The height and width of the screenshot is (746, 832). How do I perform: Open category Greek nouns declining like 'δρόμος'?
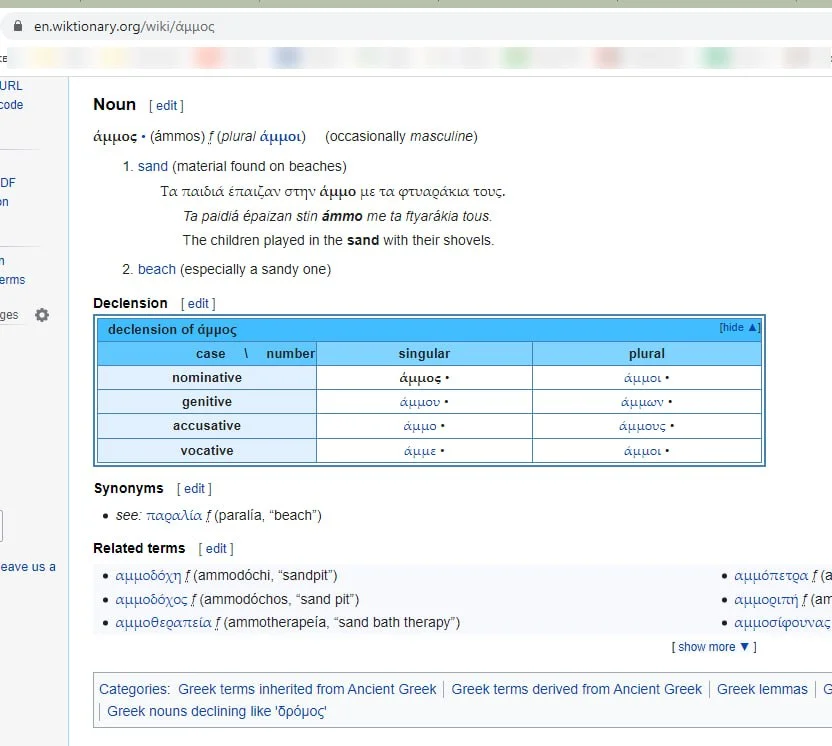(x=217, y=711)
